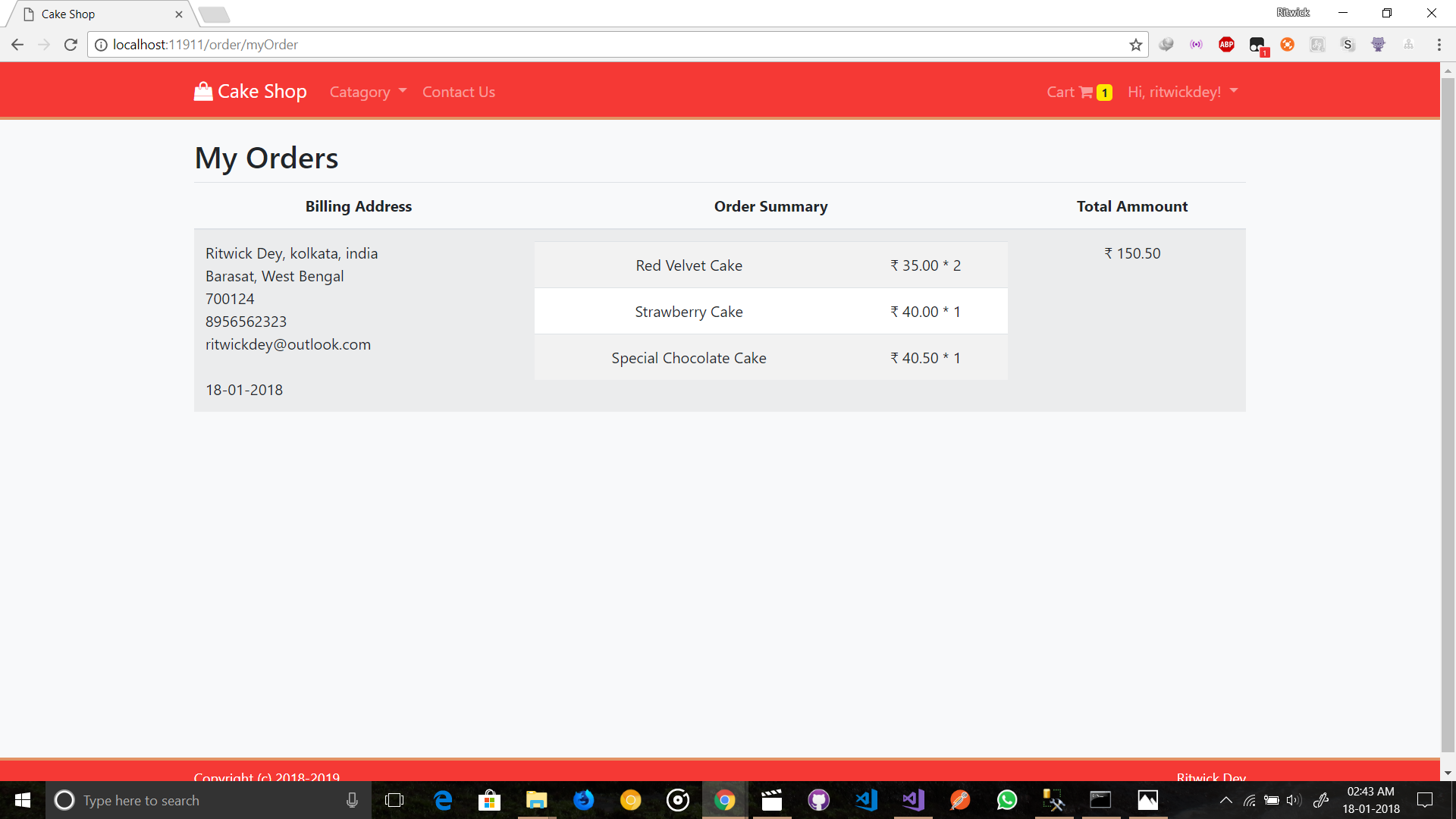This screenshot has height=819, width=1456.
Task: Click the shopping cart icon in the navbar
Action: (x=1086, y=93)
